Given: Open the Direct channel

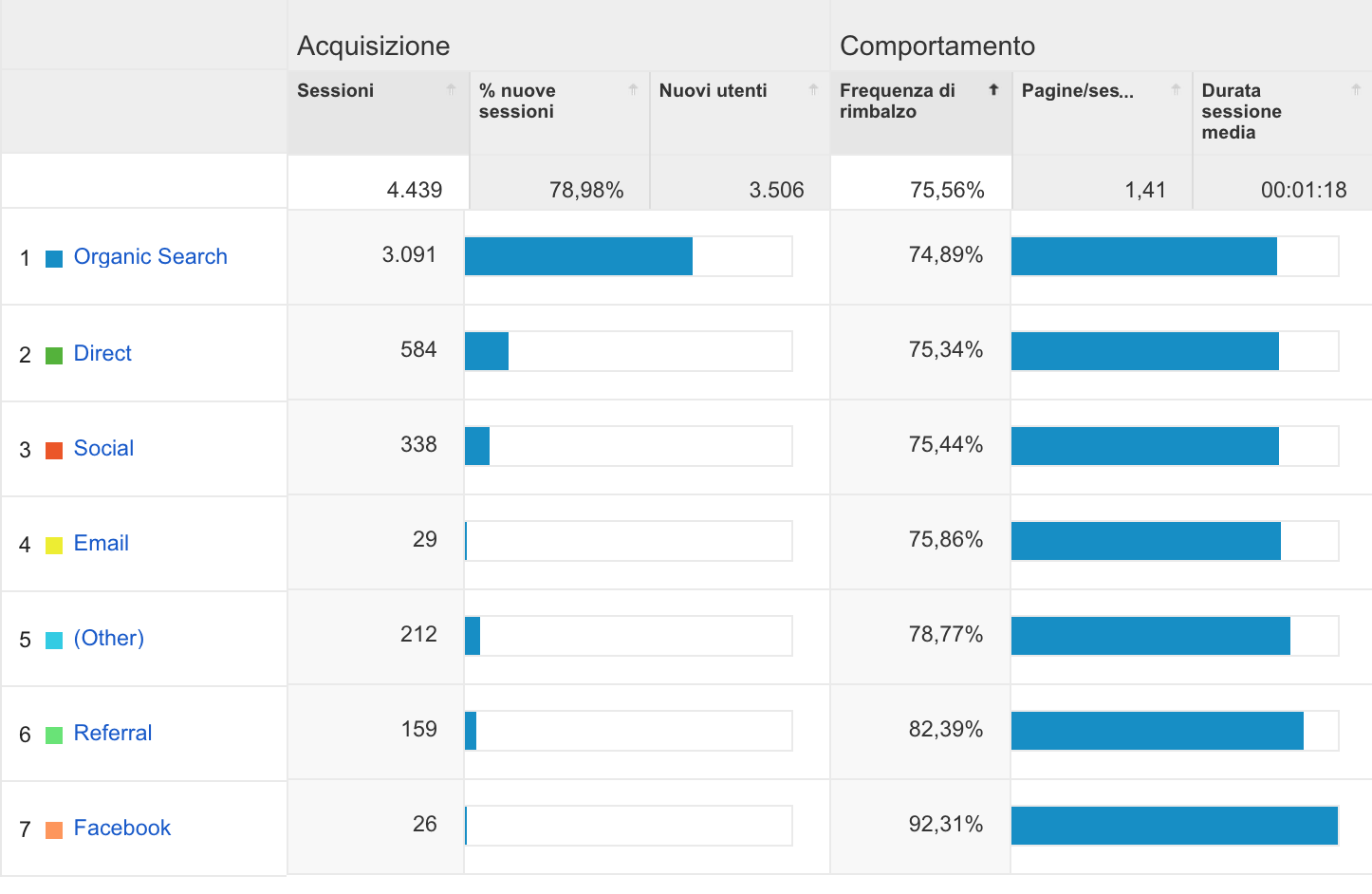Looking at the screenshot, I should pos(102,353).
